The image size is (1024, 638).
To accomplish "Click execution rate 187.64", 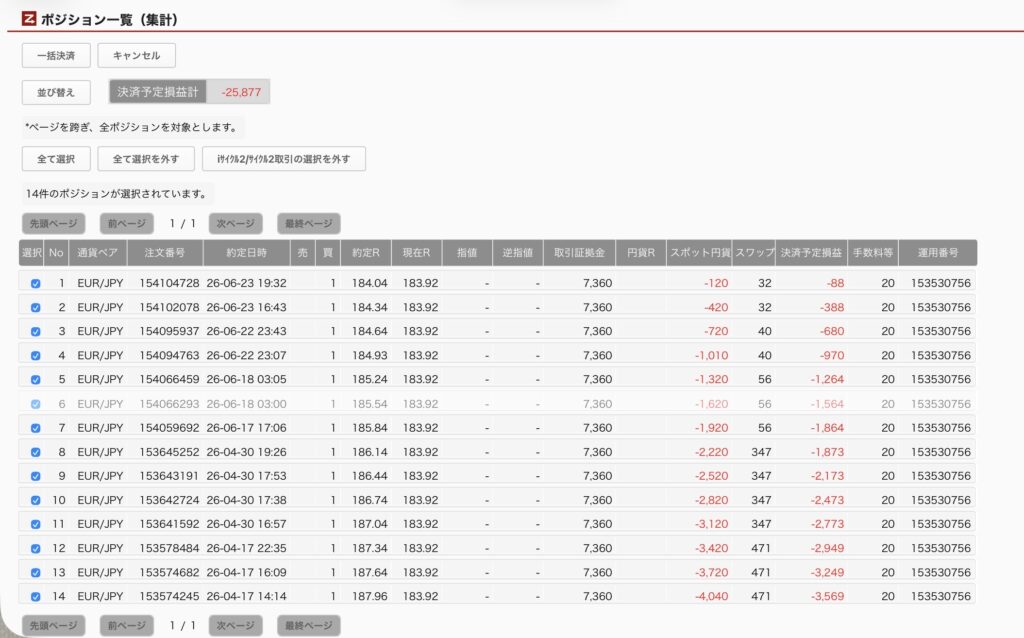I will click(x=370, y=573).
